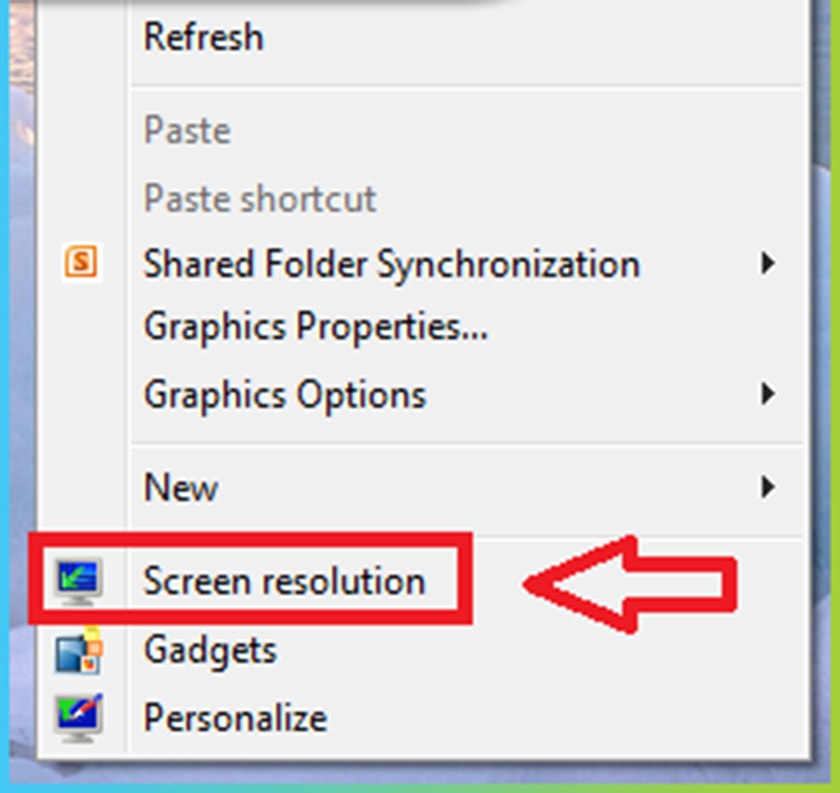840x793 pixels.
Task: Select Refresh from the context menu
Action: (204, 37)
